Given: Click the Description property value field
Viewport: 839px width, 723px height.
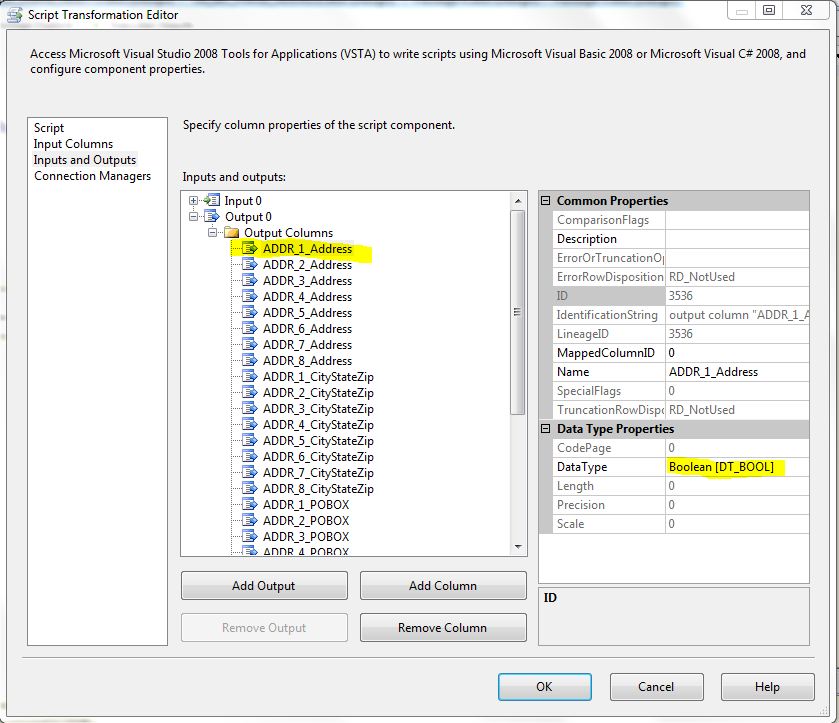Looking at the screenshot, I should coord(737,239).
